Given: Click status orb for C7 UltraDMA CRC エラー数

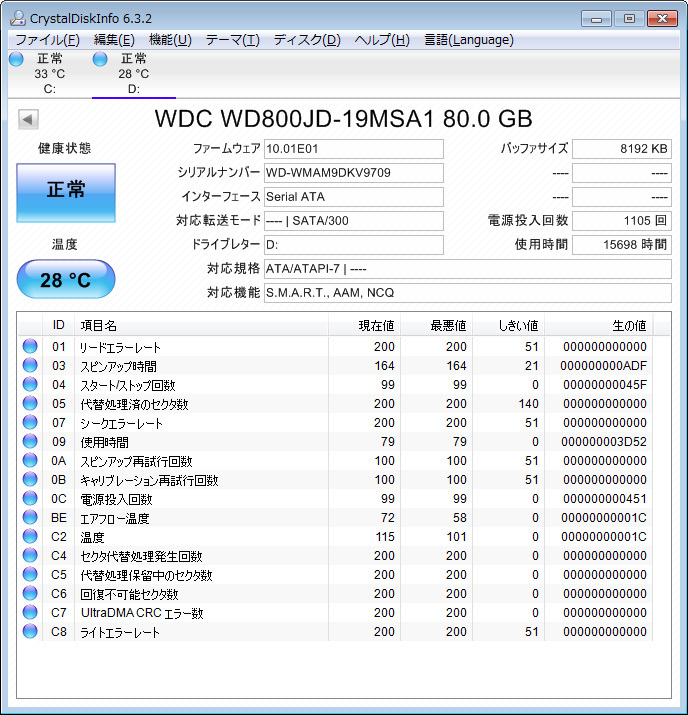Looking at the screenshot, I should (30, 612).
